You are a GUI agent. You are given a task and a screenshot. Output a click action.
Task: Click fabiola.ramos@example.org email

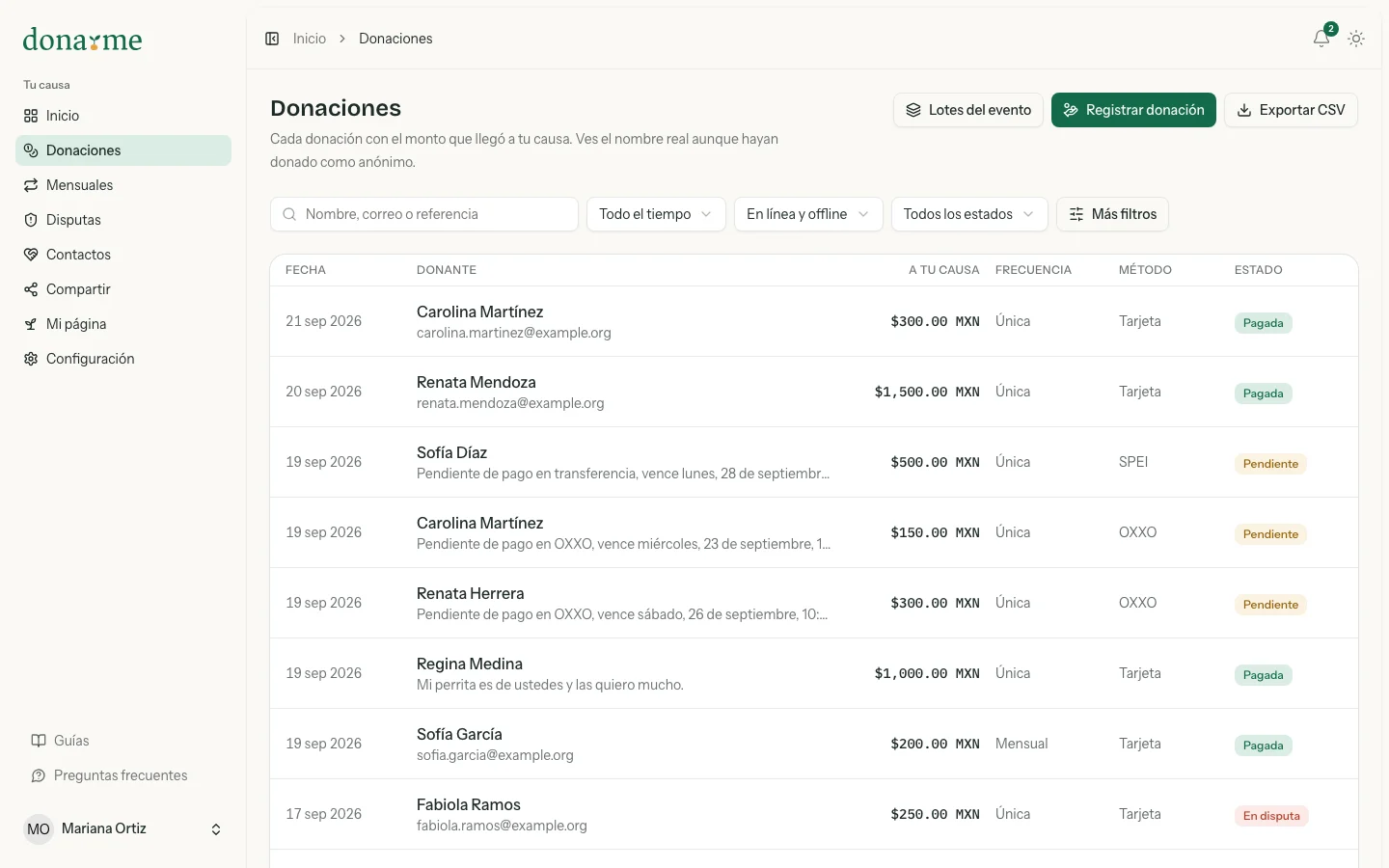tap(502, 826)
